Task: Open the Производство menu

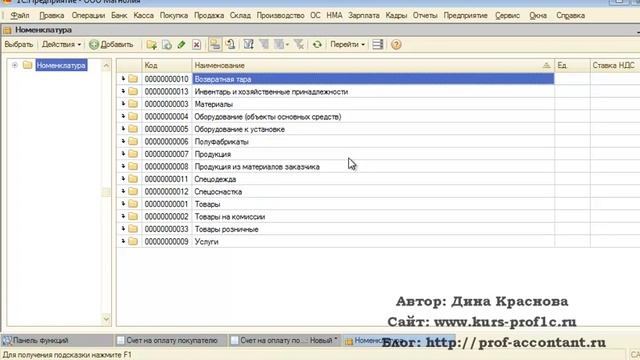Action: (x=280, y=16)
